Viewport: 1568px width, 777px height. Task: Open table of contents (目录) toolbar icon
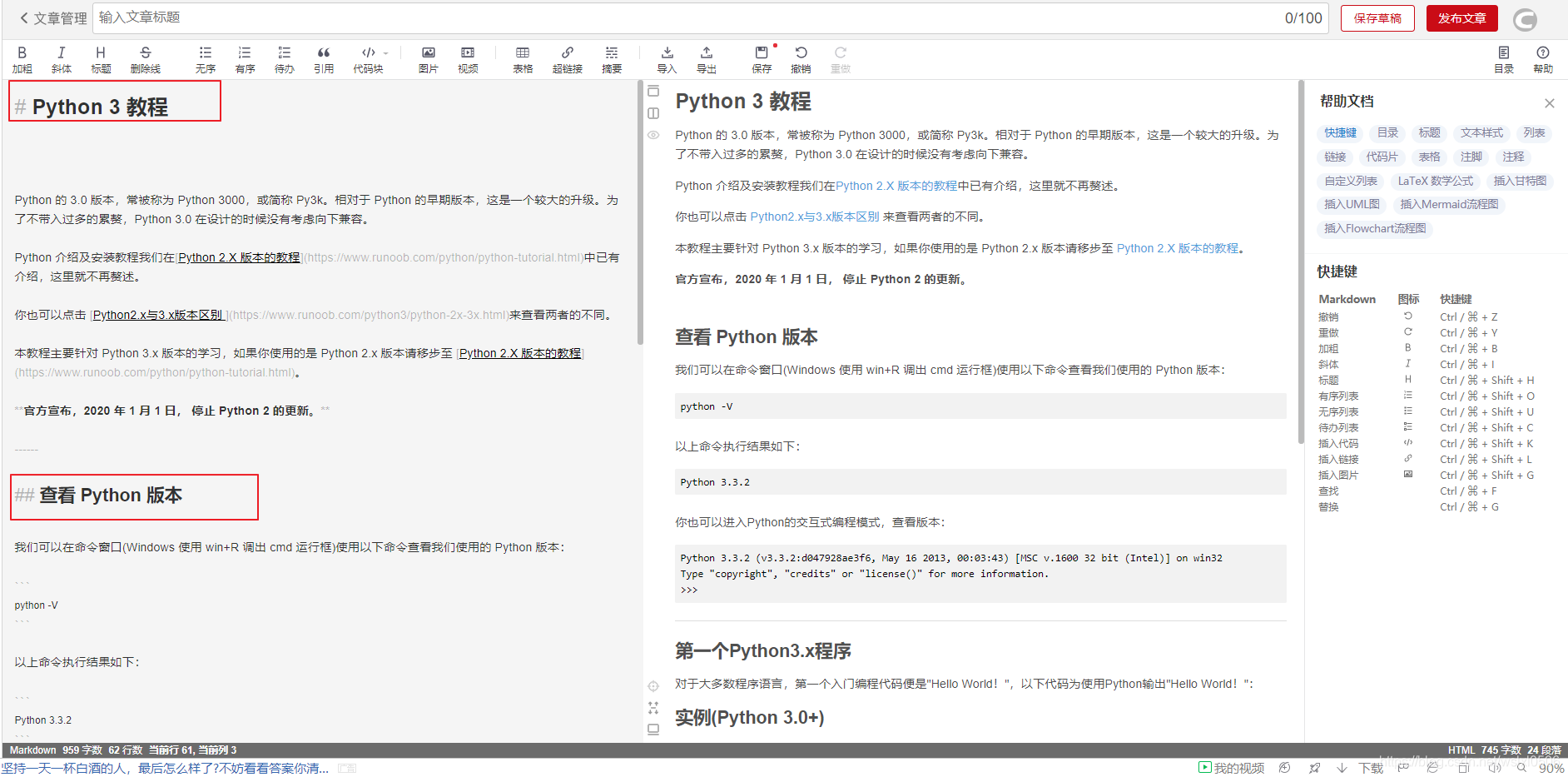pyautogui.click(x=1504, y=60)
